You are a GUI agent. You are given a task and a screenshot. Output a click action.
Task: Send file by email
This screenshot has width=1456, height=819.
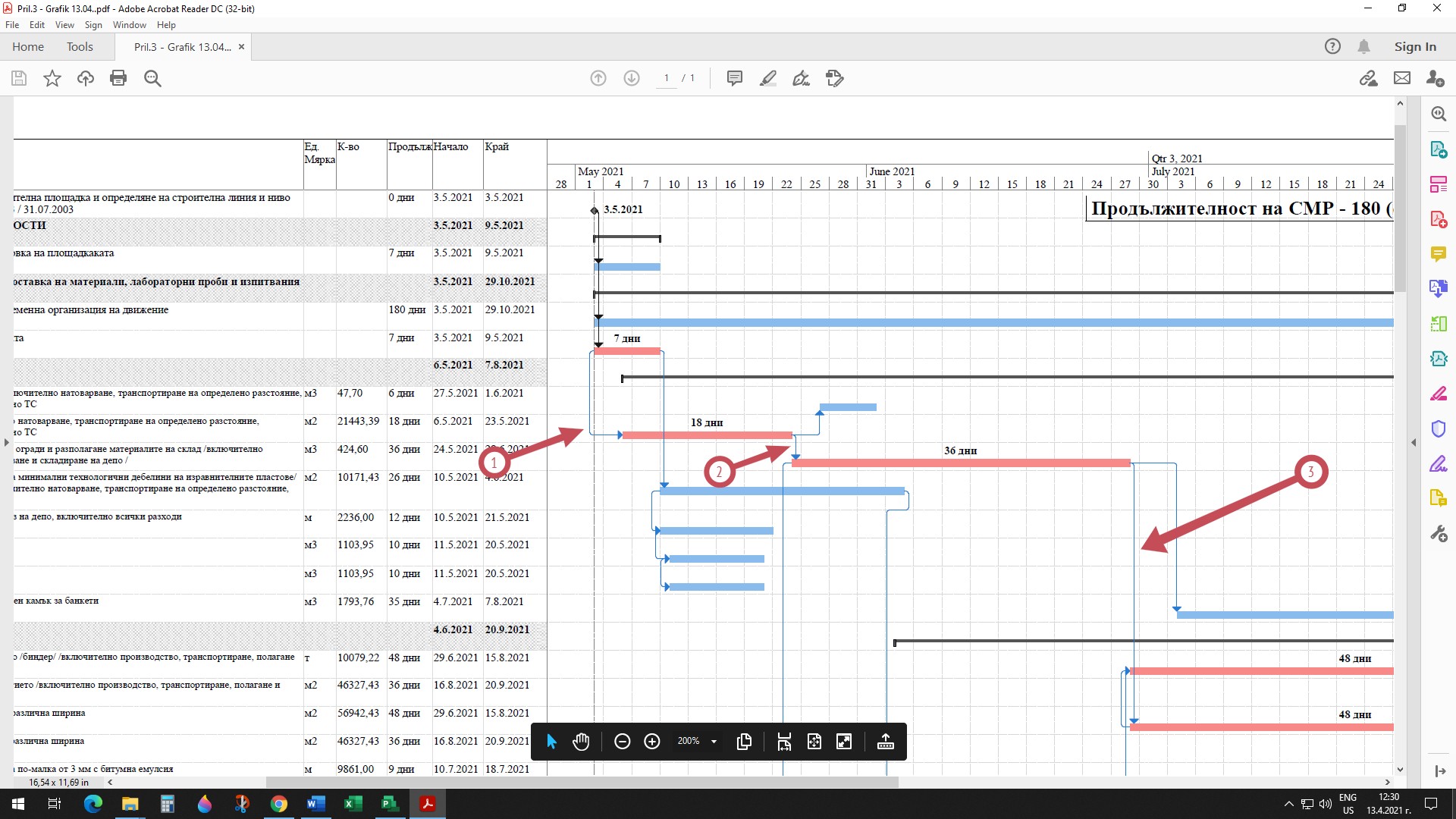1402,78
